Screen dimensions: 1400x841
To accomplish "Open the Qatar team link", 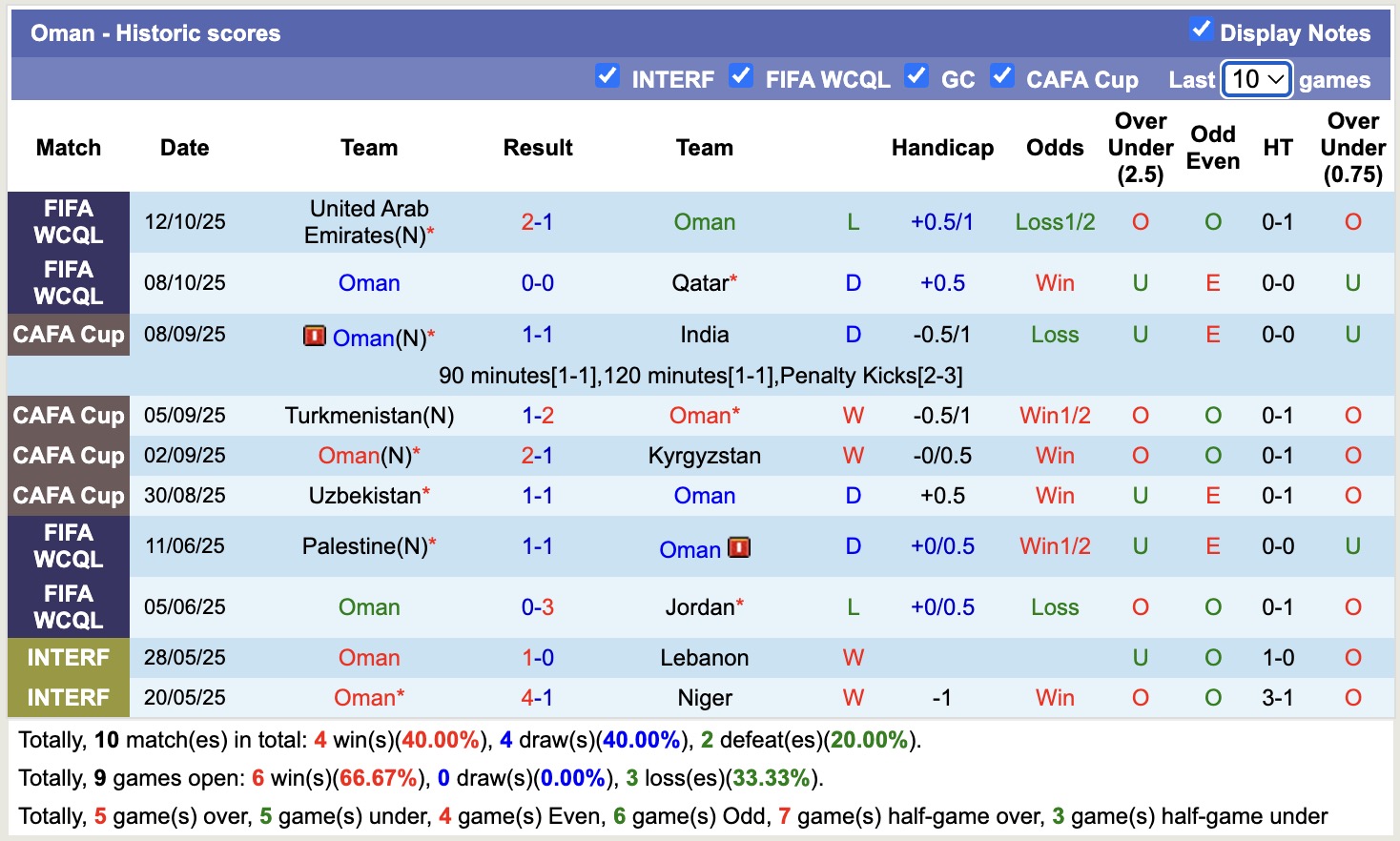I will [x=701, y=283].
